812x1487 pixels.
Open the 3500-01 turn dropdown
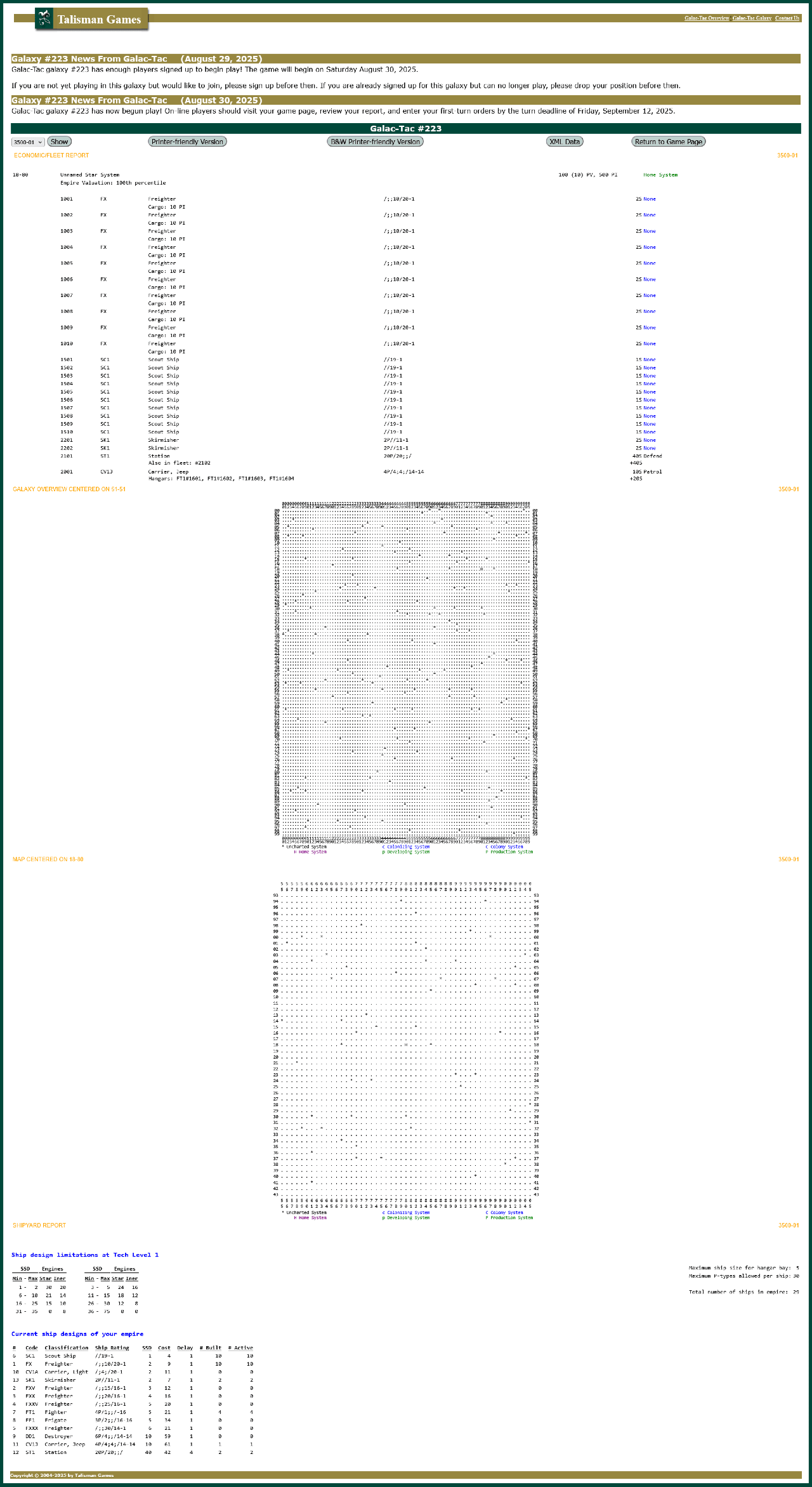(28, 142)
